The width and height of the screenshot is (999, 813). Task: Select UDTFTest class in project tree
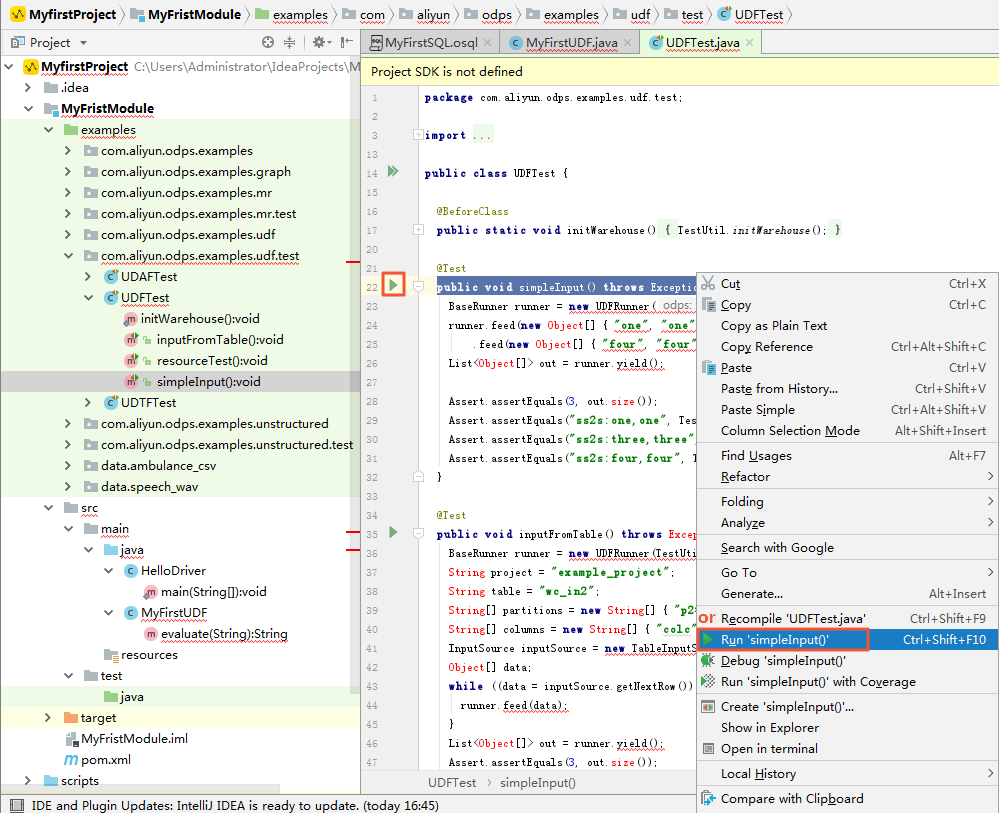click(x=148, y=402)
